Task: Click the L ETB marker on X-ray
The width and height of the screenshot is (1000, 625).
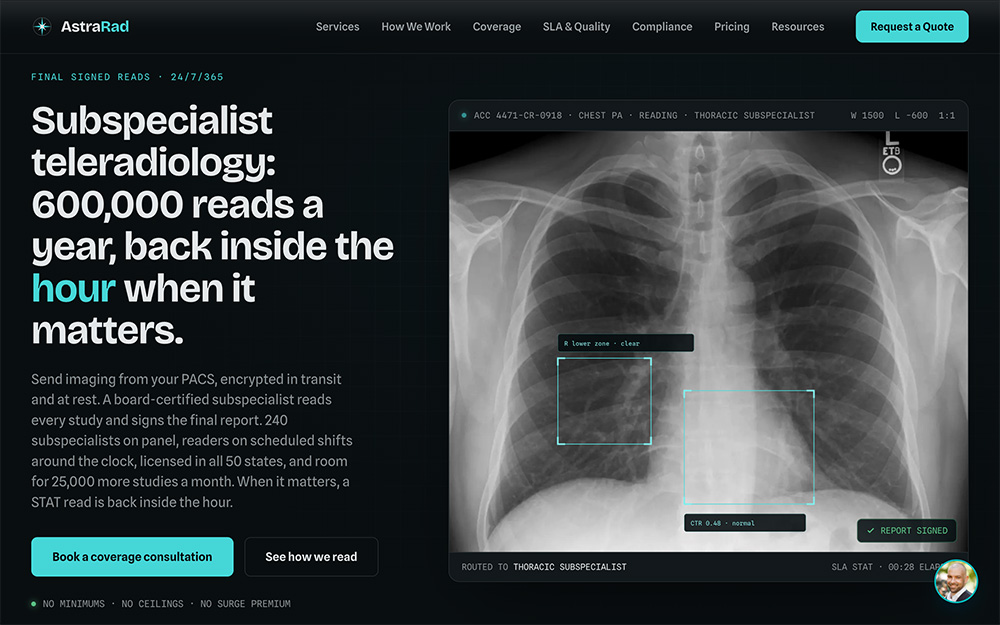Action: 892,153
